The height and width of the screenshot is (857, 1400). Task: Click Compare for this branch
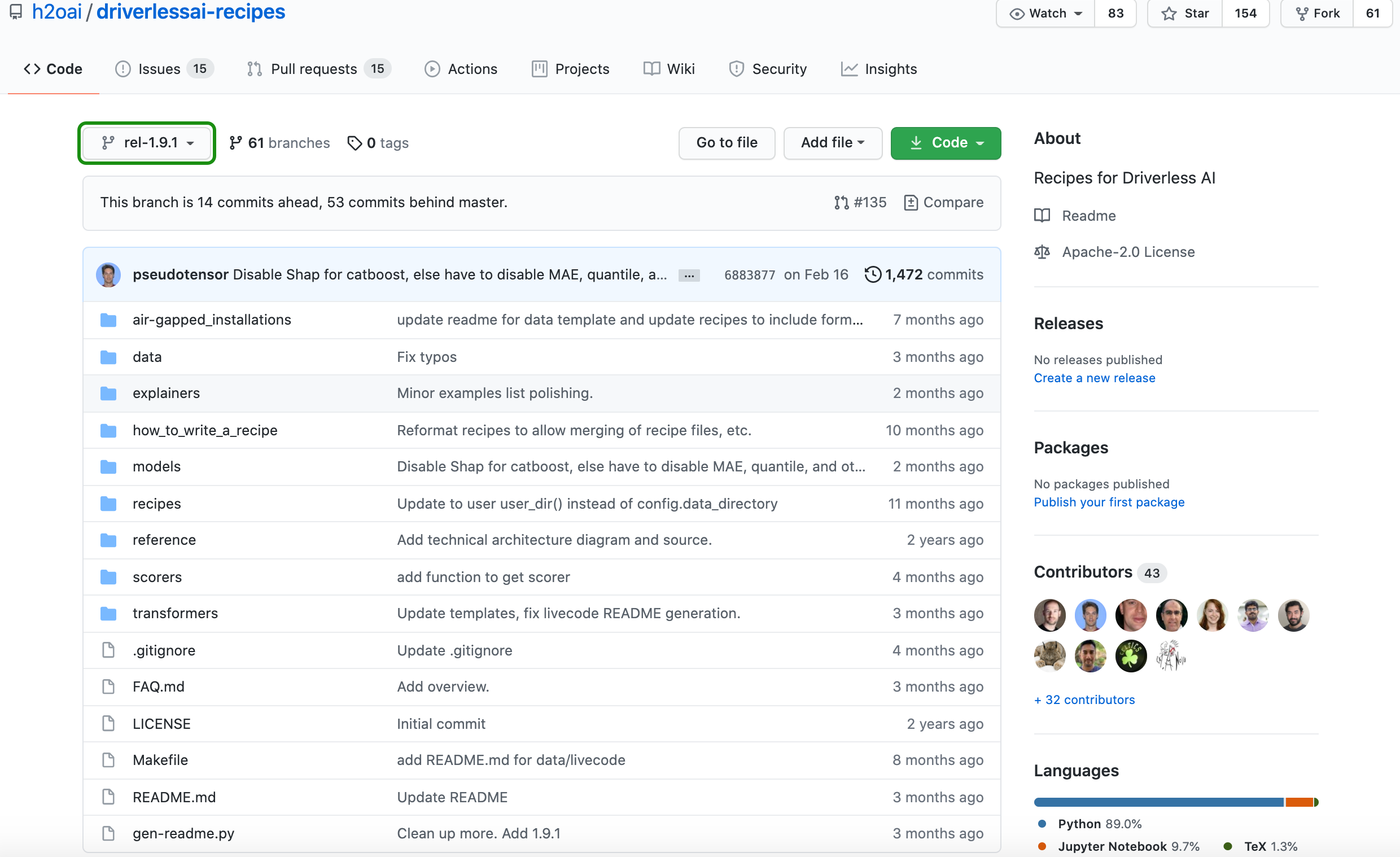point(943,202)
